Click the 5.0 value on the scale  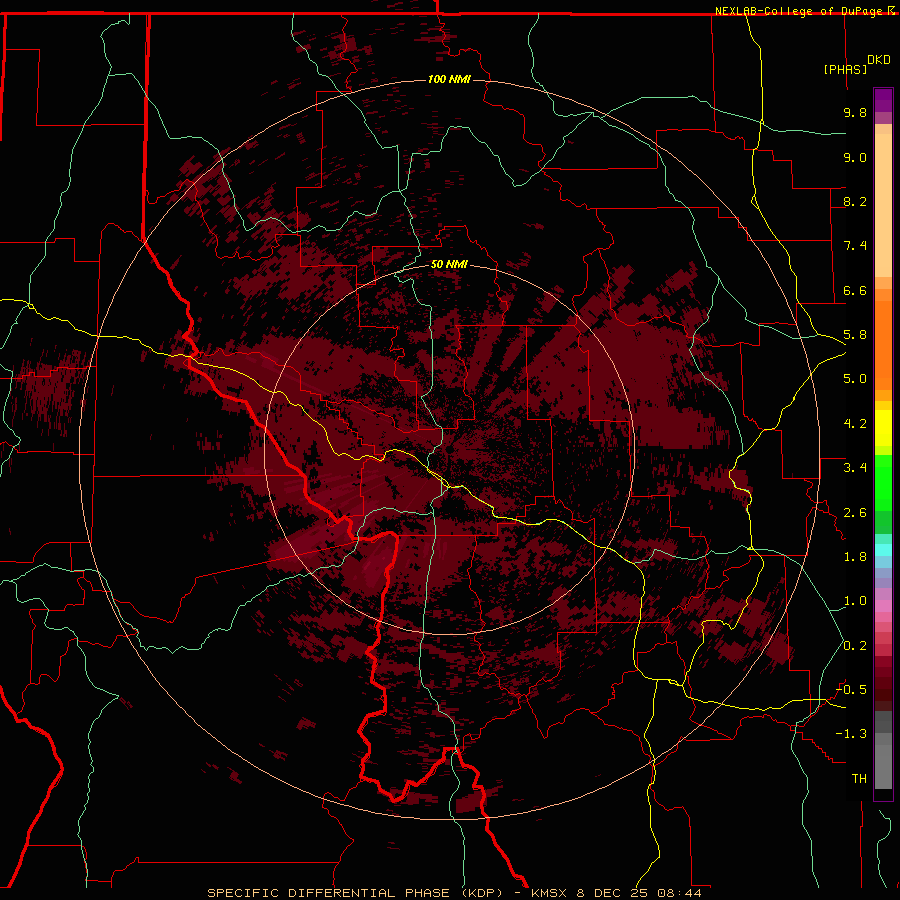(855, 379)
